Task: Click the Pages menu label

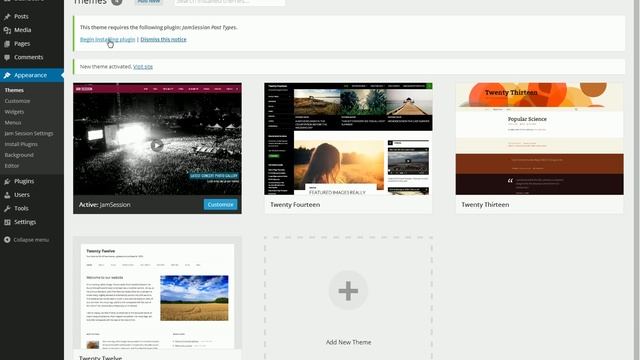Action: 22,44
